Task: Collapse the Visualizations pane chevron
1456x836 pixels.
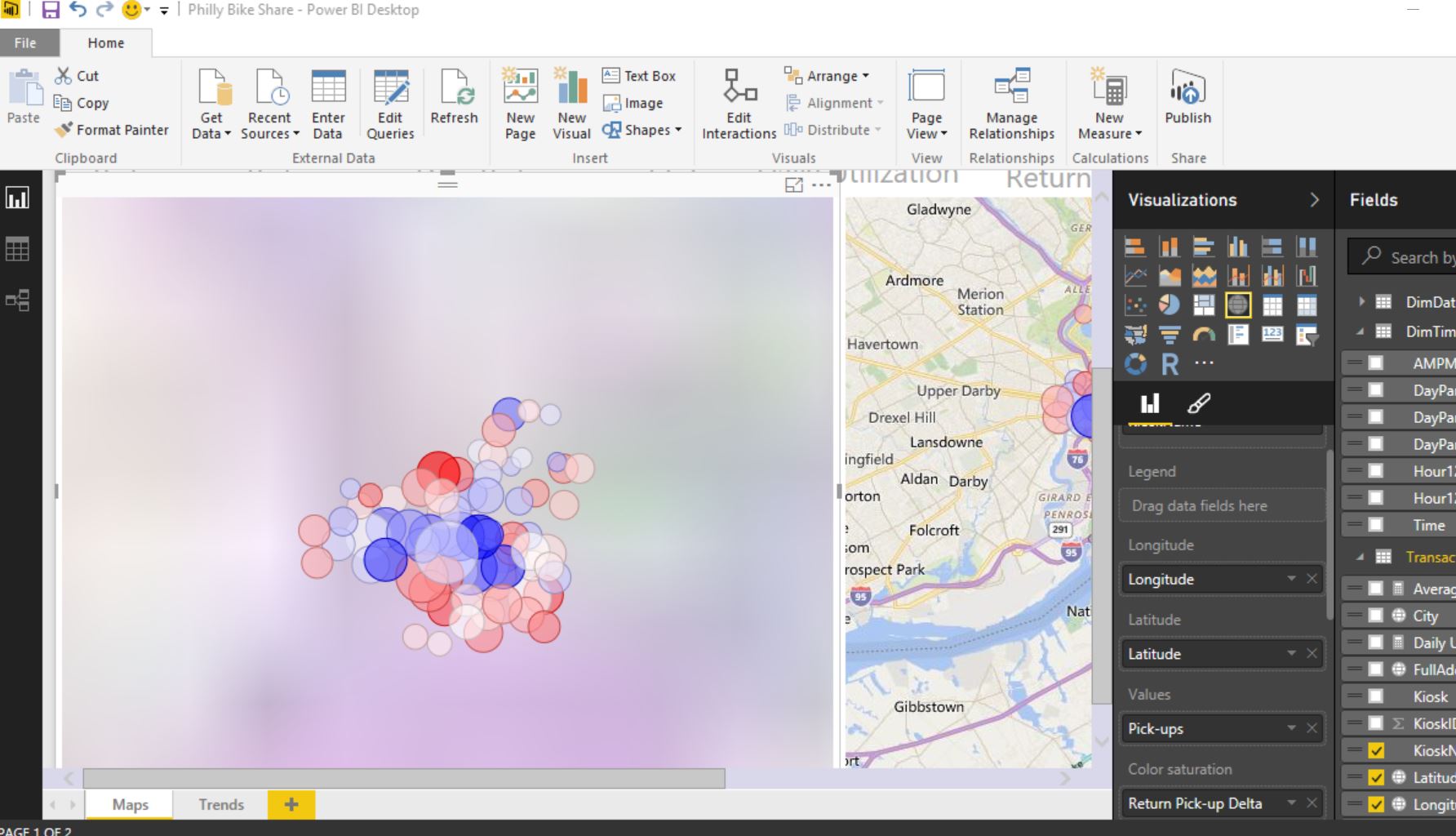Action: pos(1314,200)
